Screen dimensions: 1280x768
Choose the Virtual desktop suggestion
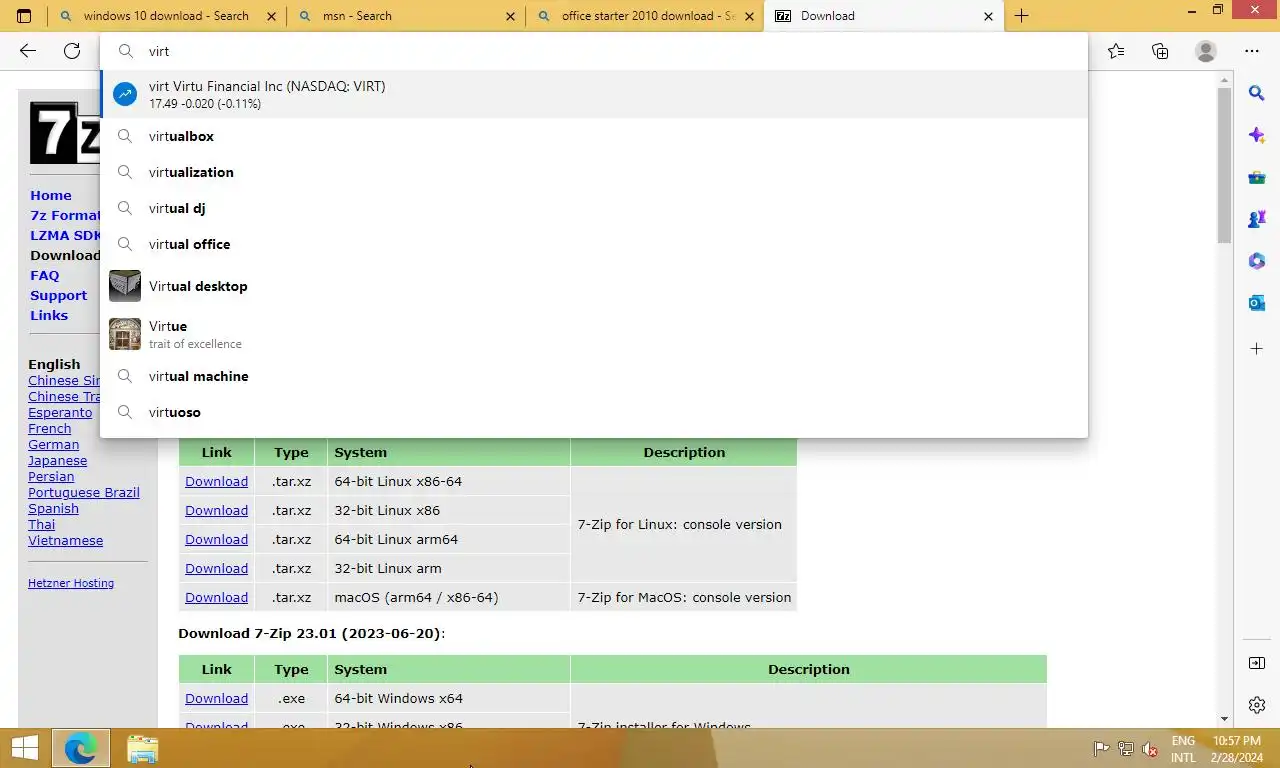click(594, 286)
